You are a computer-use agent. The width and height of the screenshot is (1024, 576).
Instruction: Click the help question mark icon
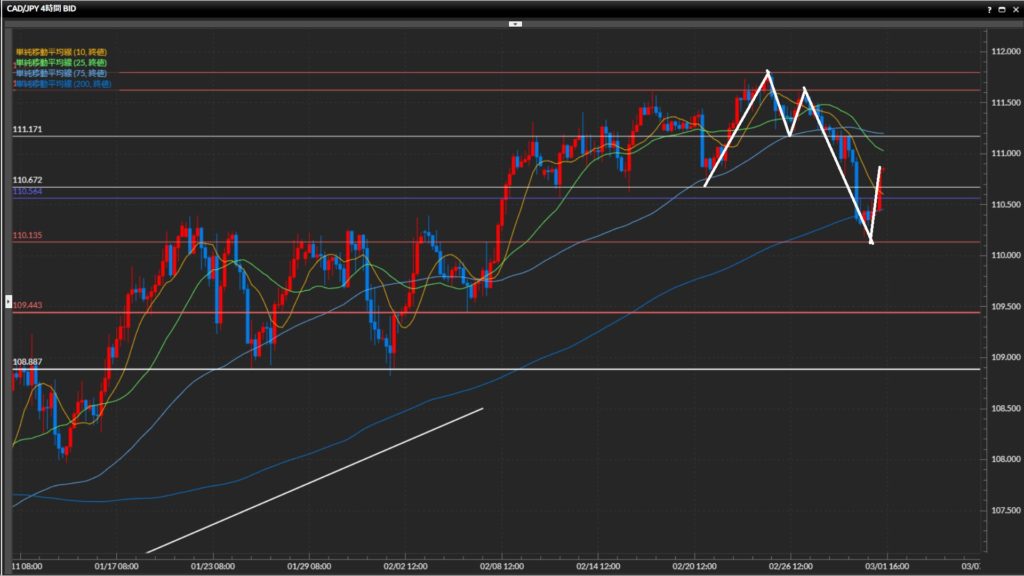coord(989,8)
